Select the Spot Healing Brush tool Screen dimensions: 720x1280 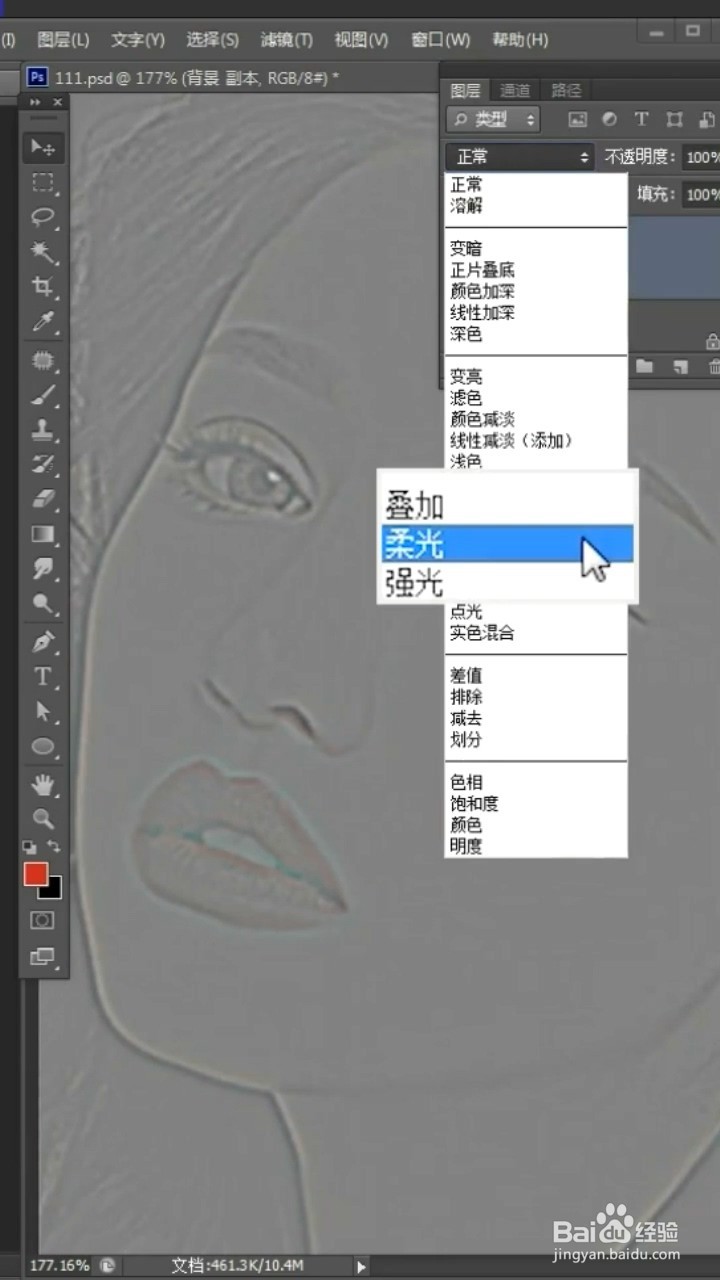(43, 360)
